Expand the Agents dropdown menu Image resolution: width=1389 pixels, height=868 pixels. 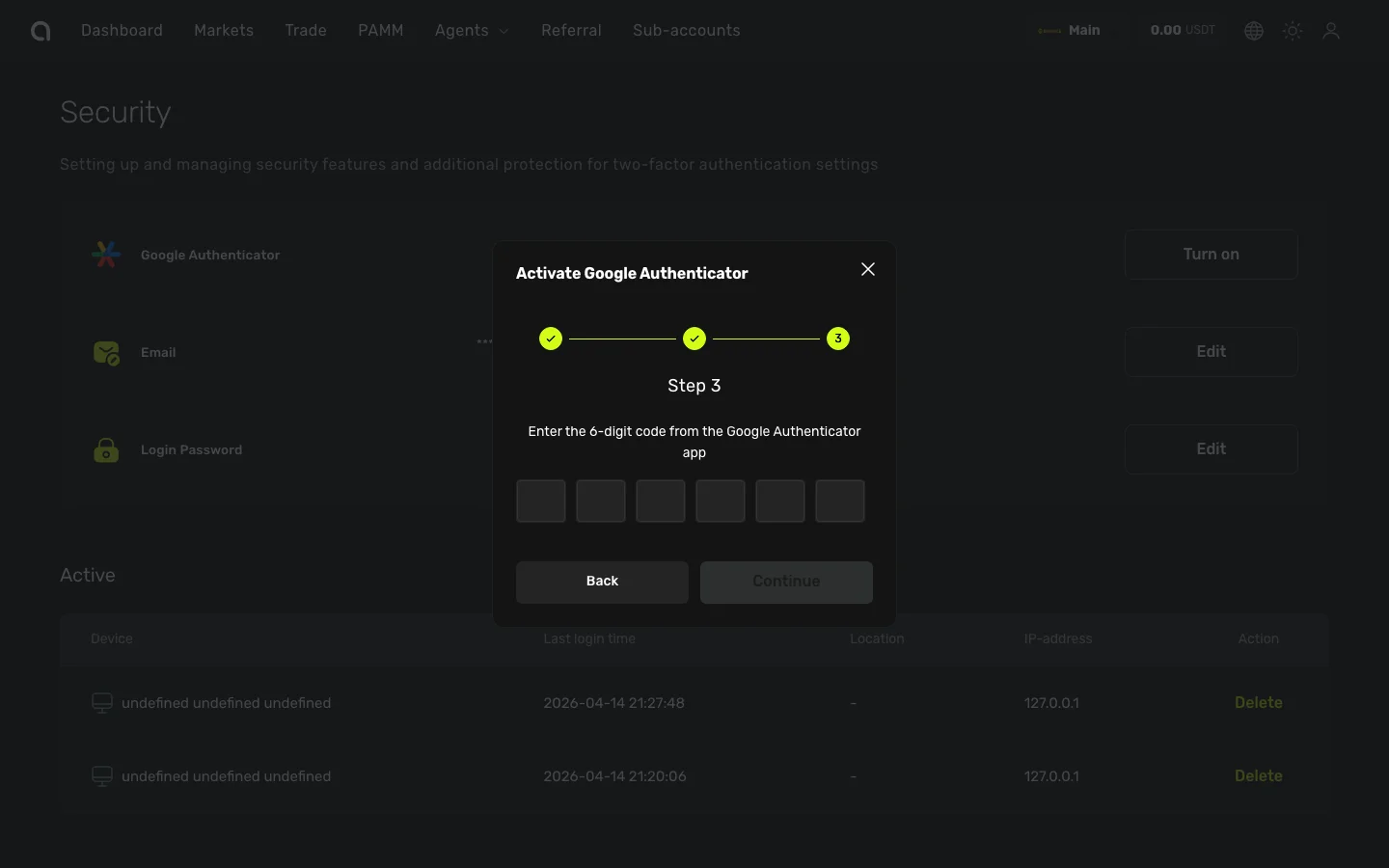pos(471,30)
